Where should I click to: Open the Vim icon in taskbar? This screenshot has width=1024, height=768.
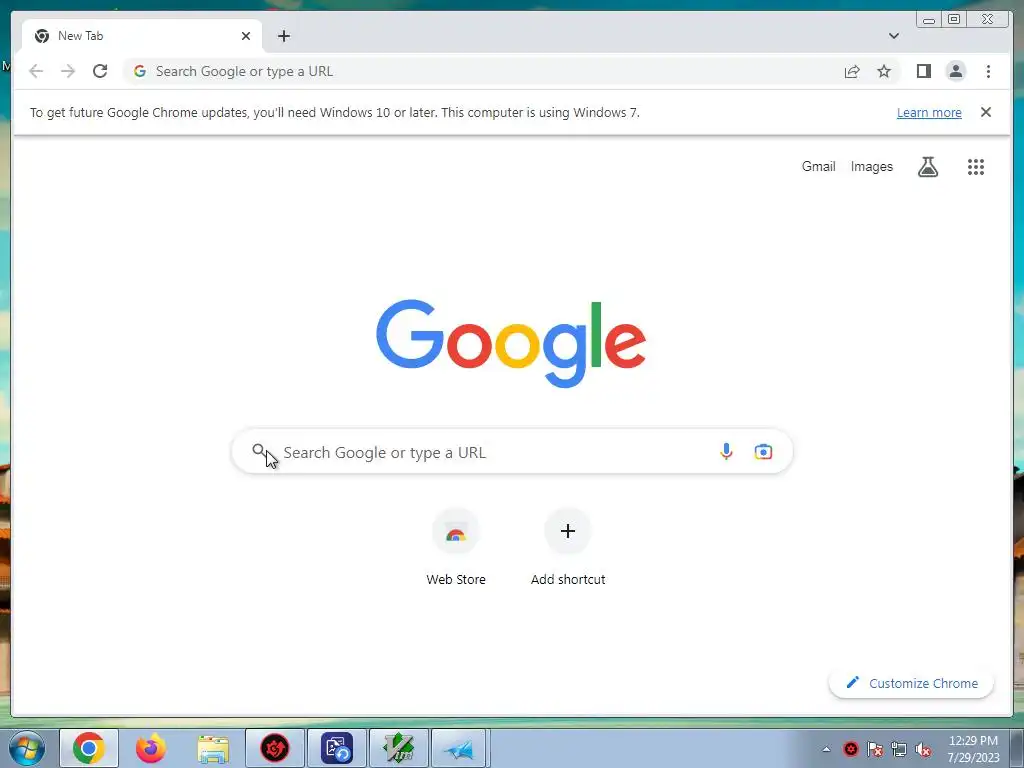tap(399, 748)
